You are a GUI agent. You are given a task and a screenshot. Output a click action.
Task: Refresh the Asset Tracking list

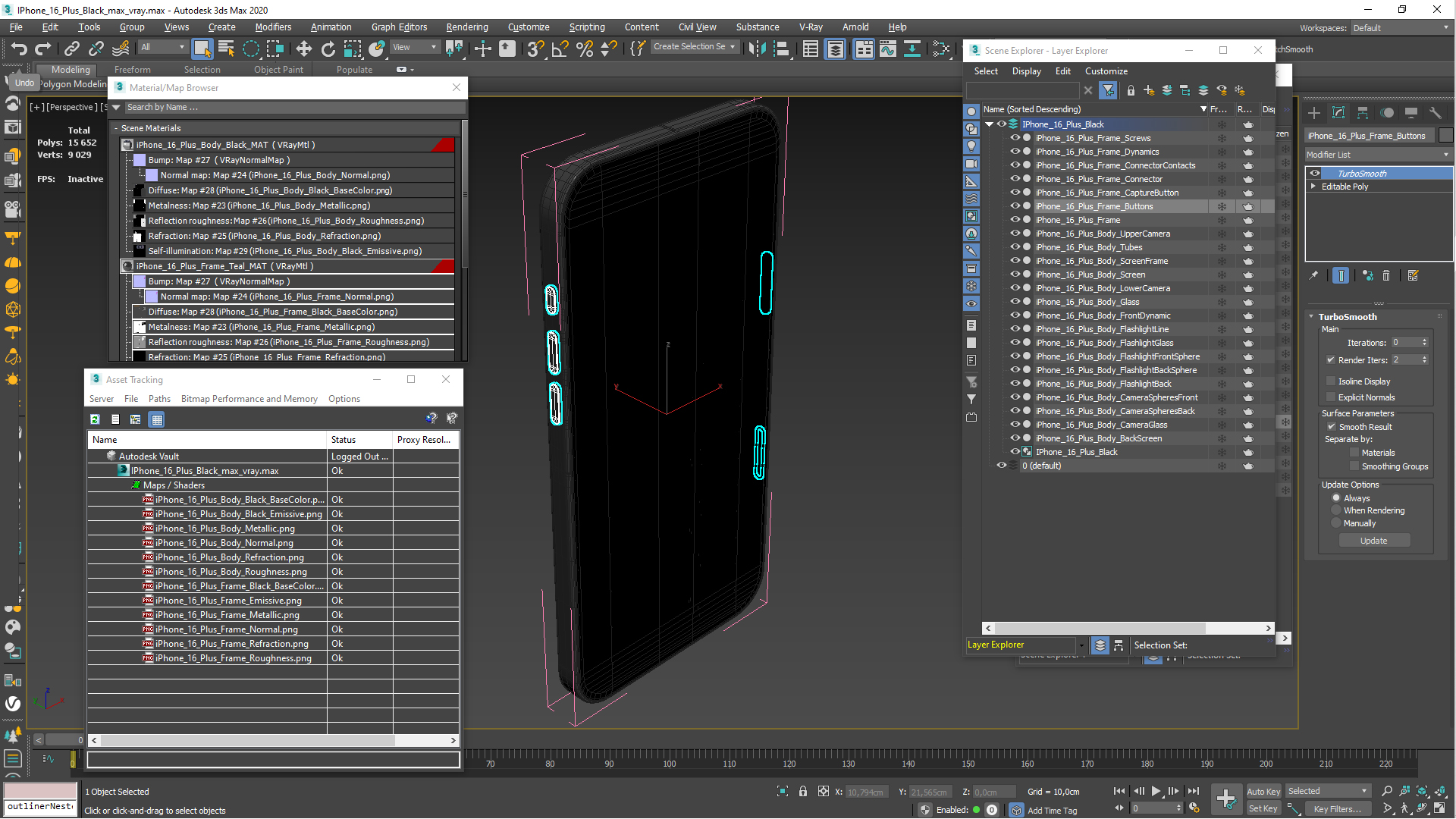click(x=95, y=419)
